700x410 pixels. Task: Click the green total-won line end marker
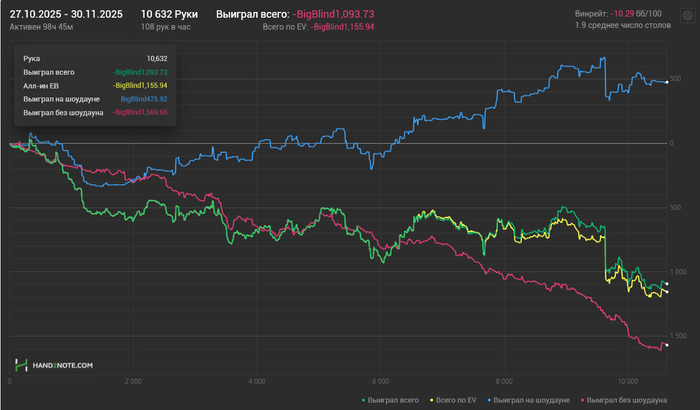tap(667, 284)
